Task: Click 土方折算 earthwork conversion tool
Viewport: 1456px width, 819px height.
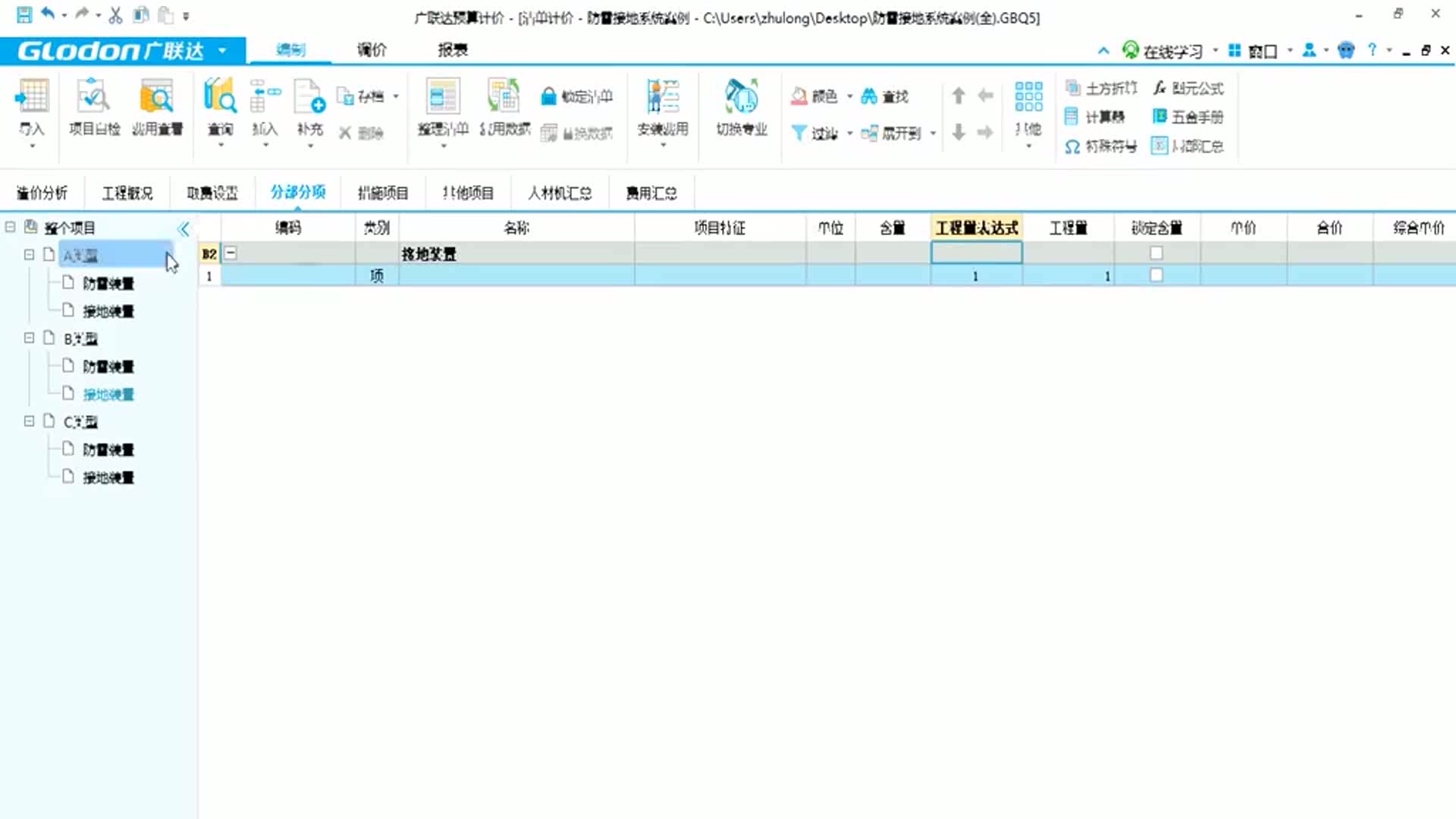Action: pos(1102,88)
